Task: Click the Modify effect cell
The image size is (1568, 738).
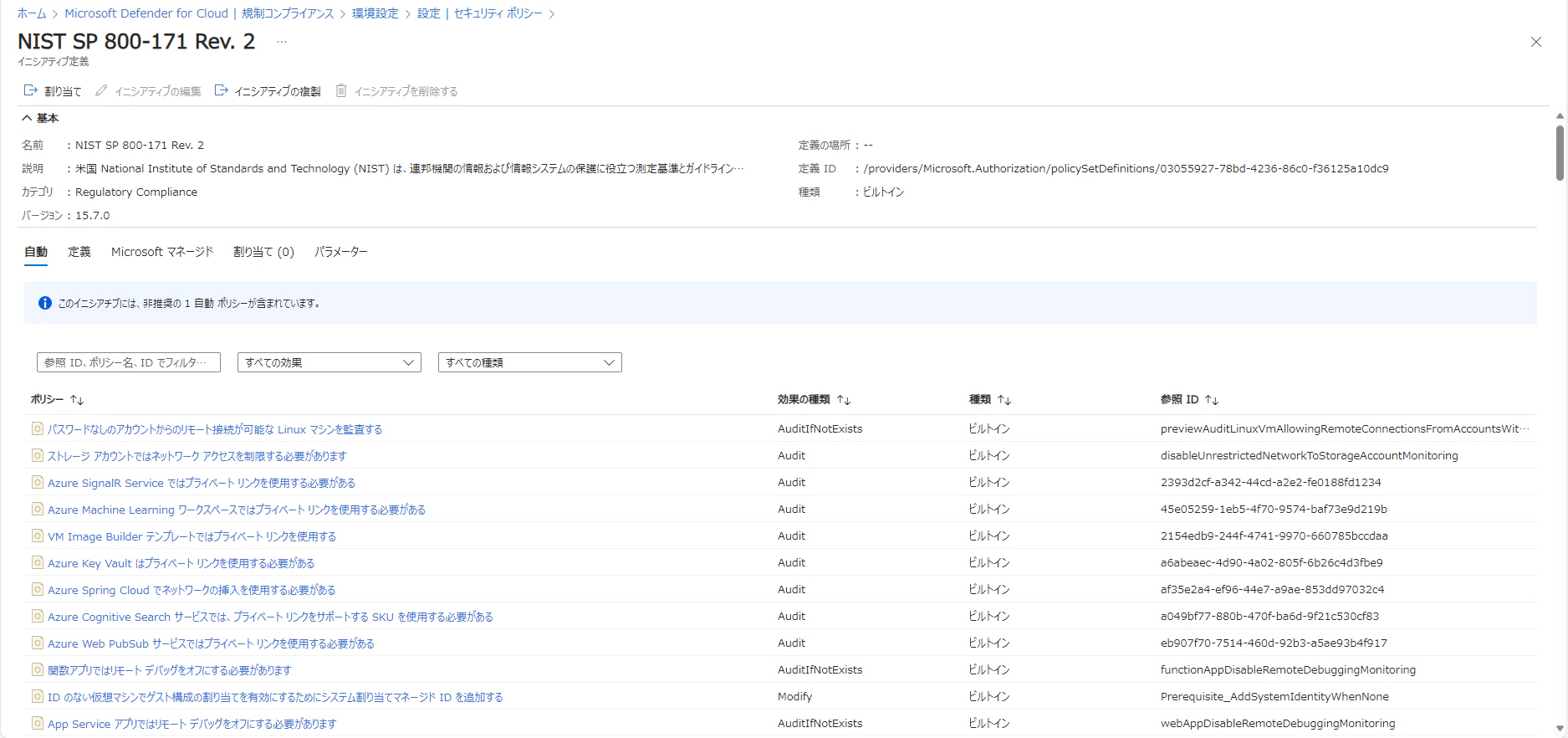Action: [x=795, y=696]
